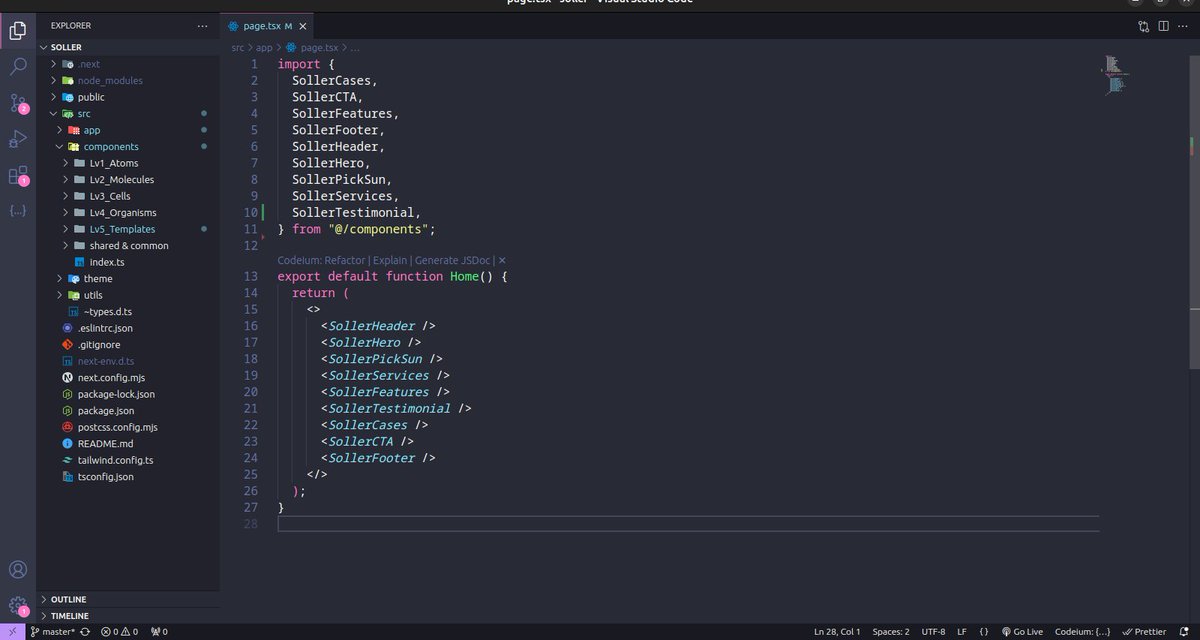Viewport: 1200px width, 640px height.
Task: Expand the theme folder
Action: [x=128, y=279]
